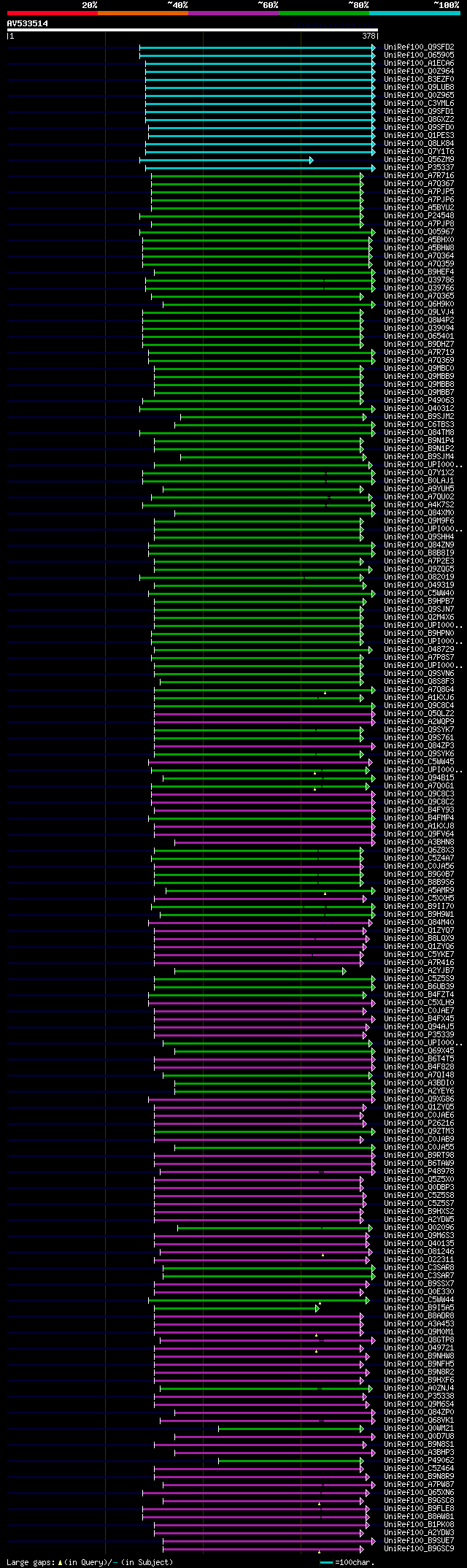
Task: Select the UniRef100_P35337 label
Action: point(419,168)
